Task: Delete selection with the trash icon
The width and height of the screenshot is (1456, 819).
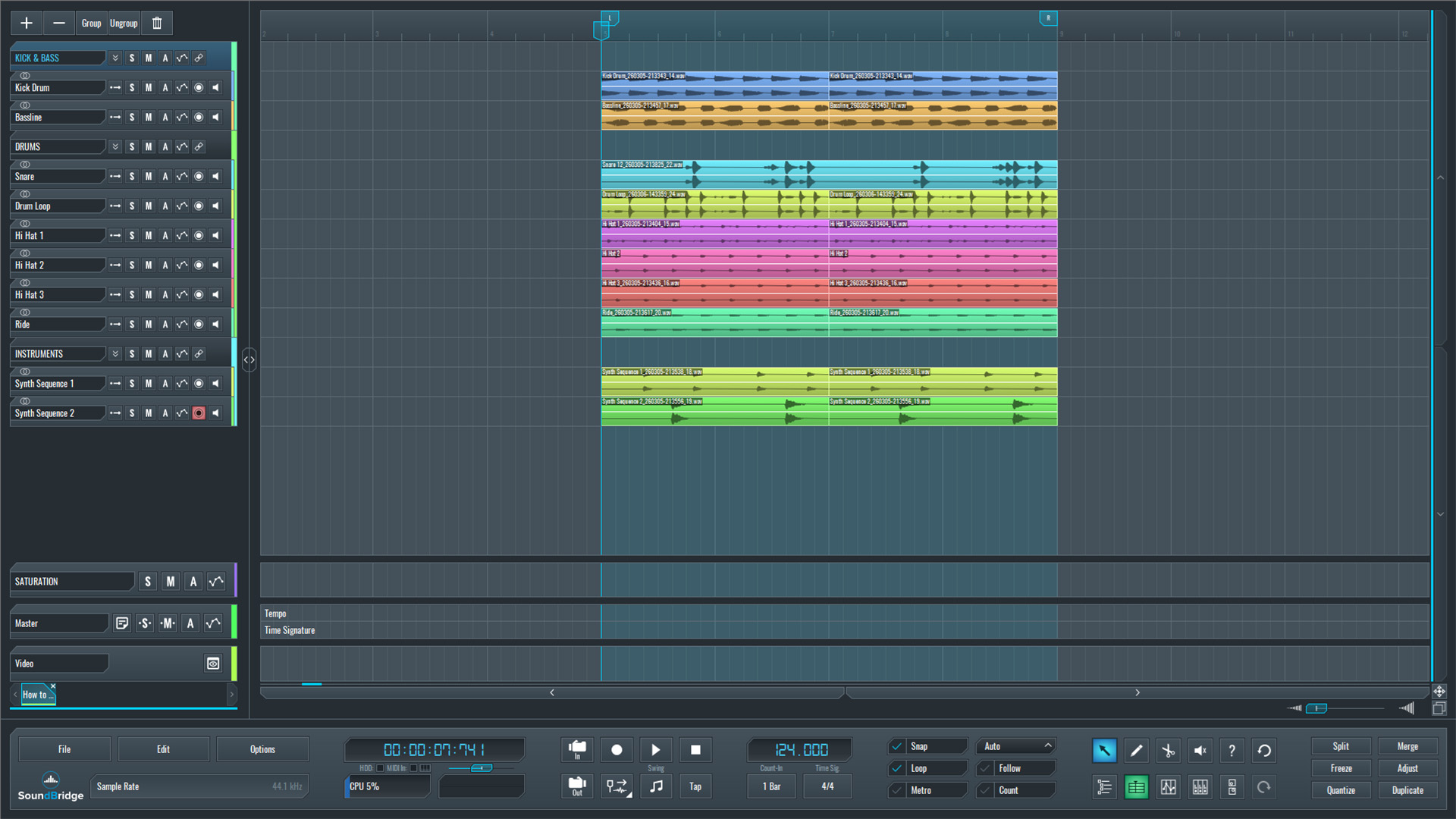Action: click(x=157, y=23)
